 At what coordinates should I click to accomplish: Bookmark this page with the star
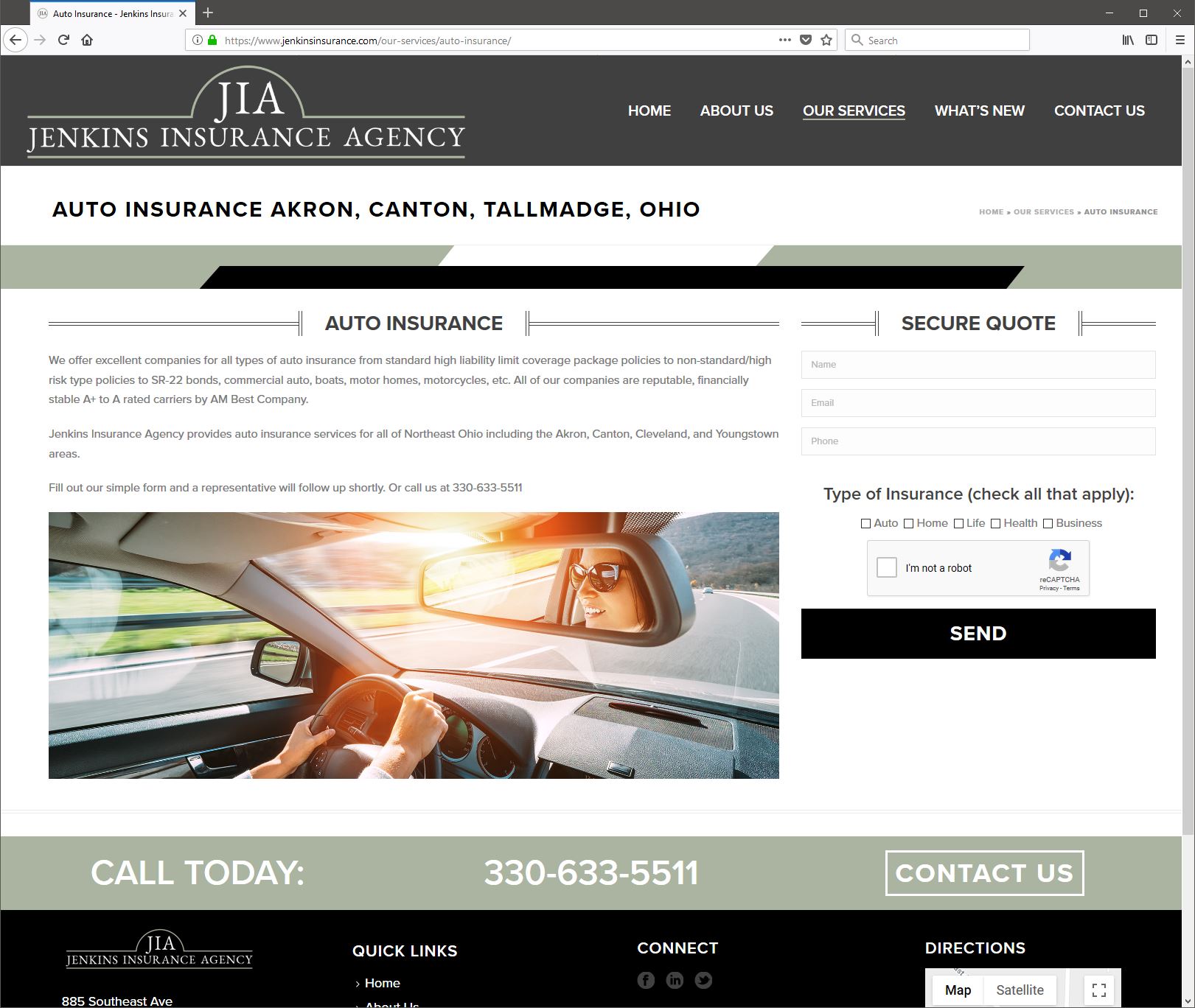826,40
